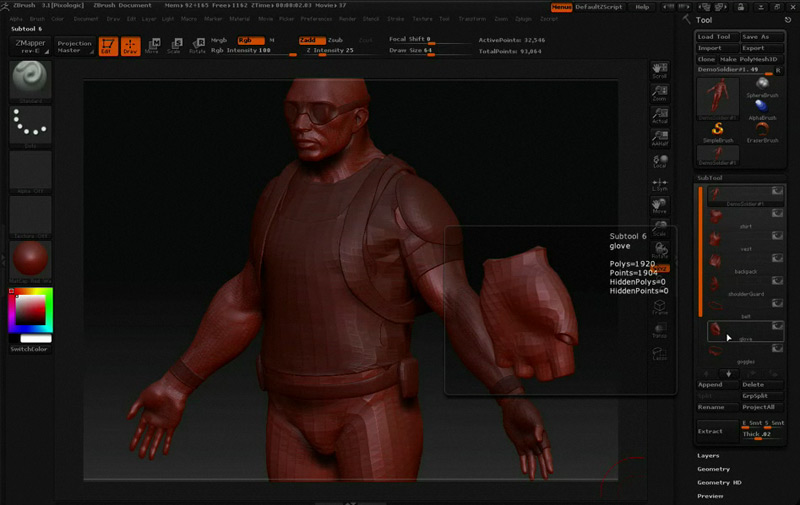Expand the Layers subpalette
800x505 pixels.
pos(709,456)
